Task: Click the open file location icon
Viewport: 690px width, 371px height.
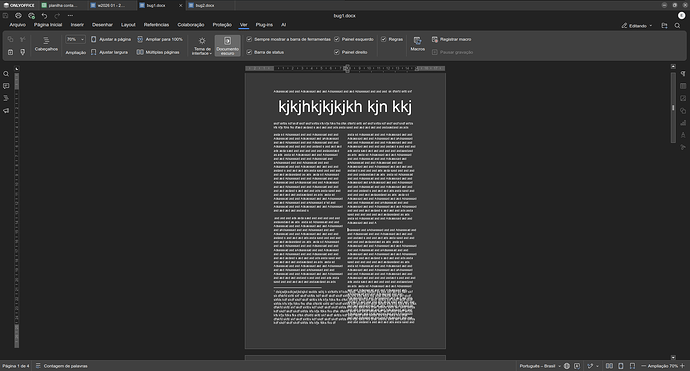Action: coord(664,26)
